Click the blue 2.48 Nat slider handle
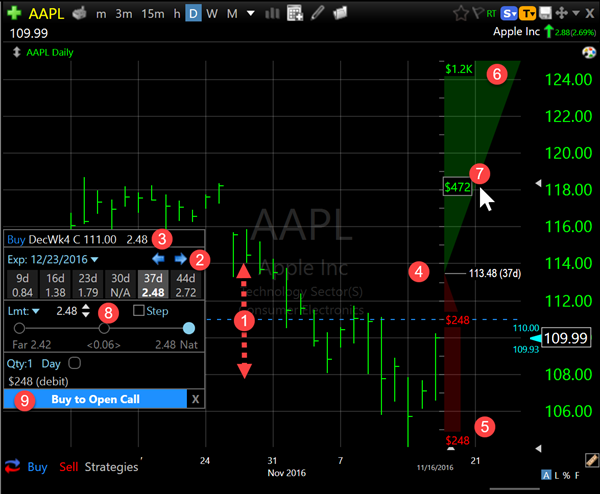The width and height of the screenshot is (600, 494). pos(189,328)
